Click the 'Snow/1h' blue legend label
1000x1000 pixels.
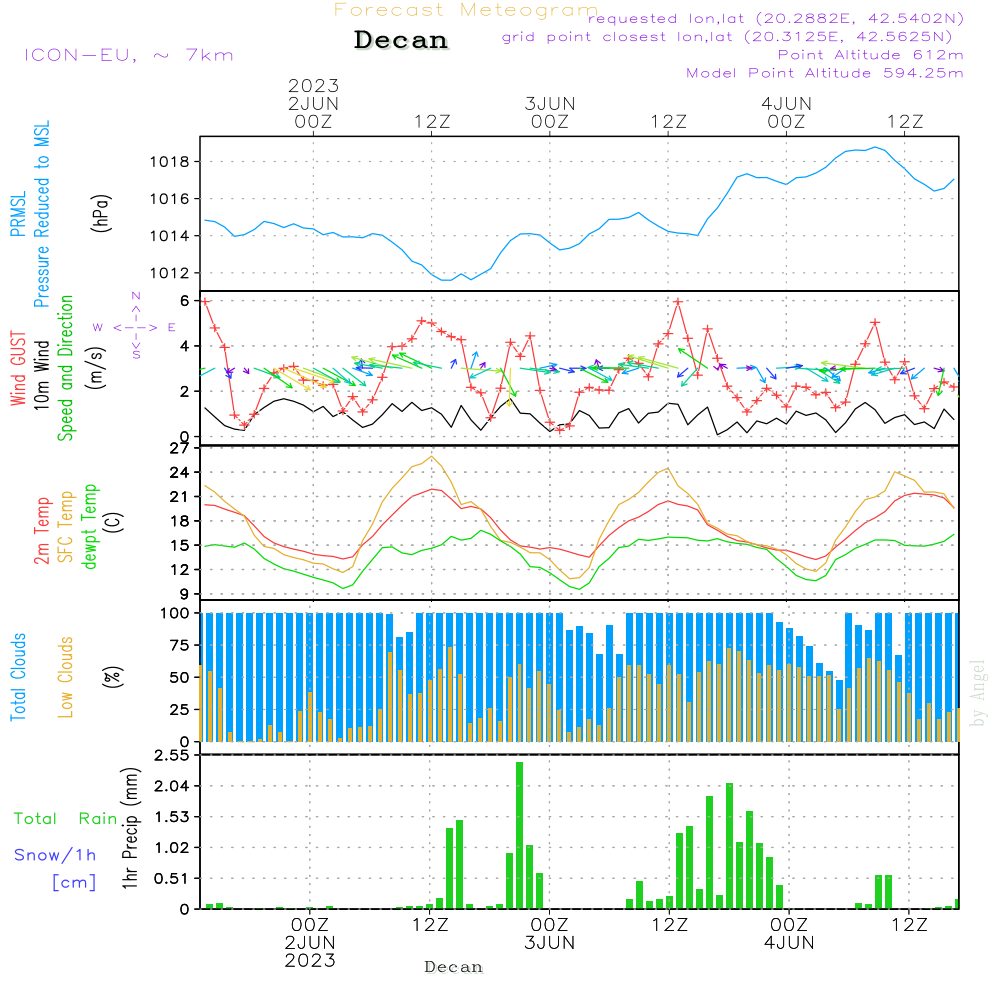55,855
